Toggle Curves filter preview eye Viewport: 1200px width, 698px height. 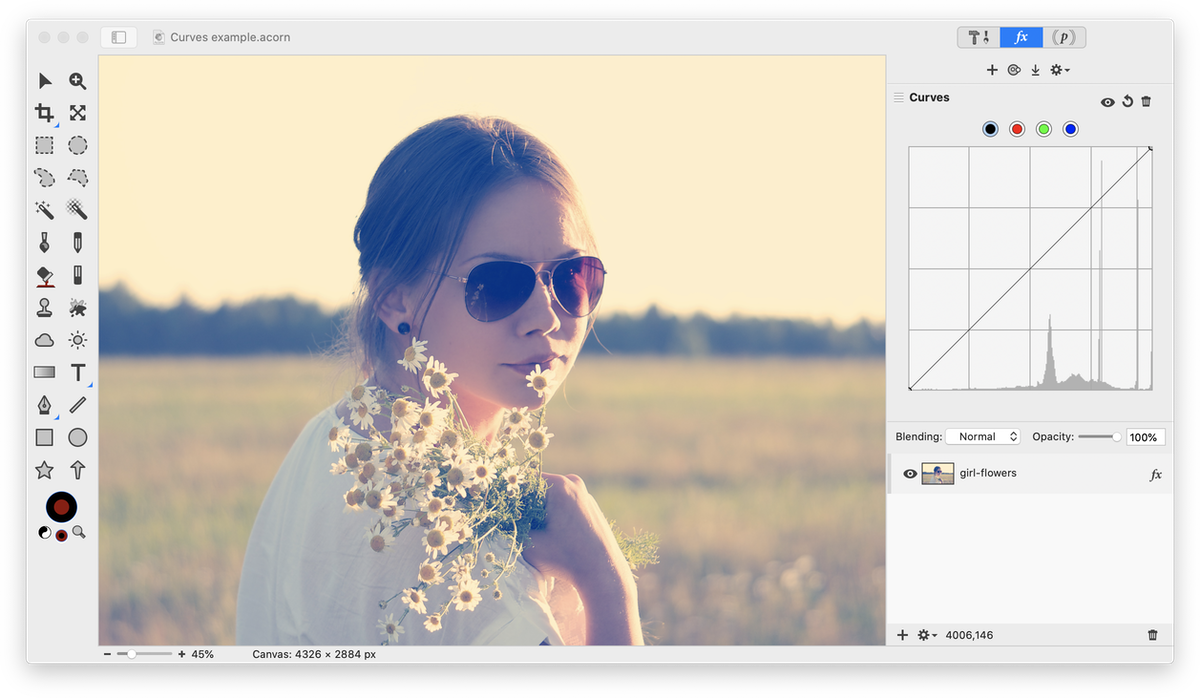point(1107,102)
